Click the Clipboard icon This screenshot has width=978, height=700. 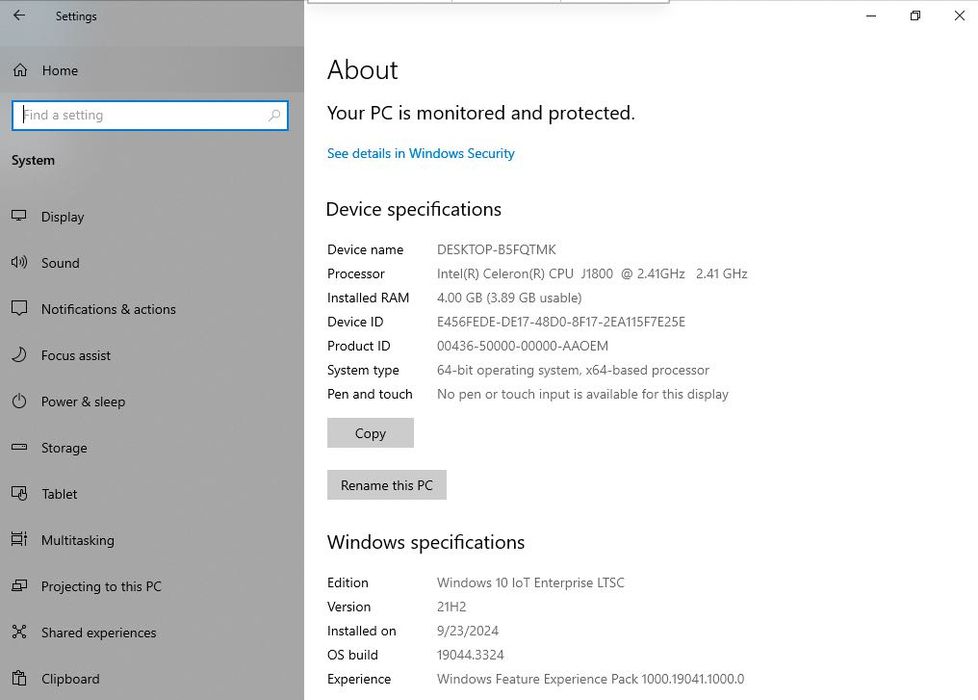(19, 678)
